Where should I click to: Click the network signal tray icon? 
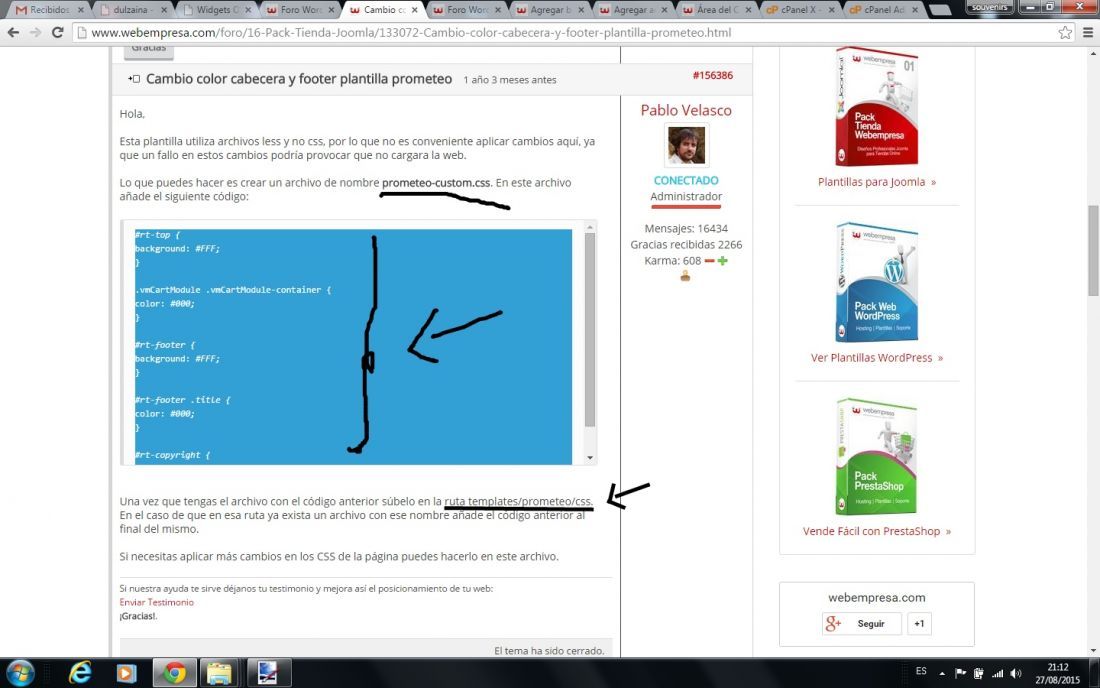point(997,674)
